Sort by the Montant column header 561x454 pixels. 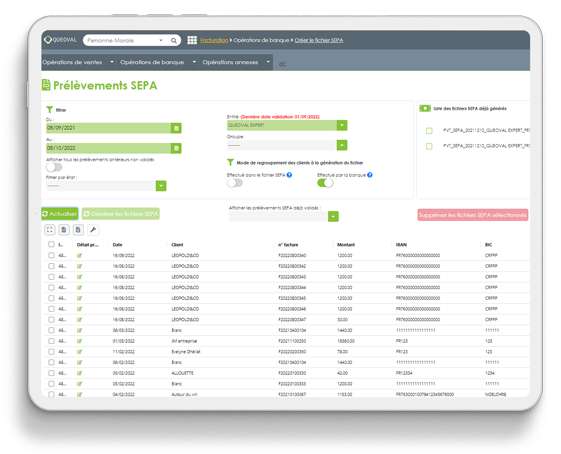[346, 245]
